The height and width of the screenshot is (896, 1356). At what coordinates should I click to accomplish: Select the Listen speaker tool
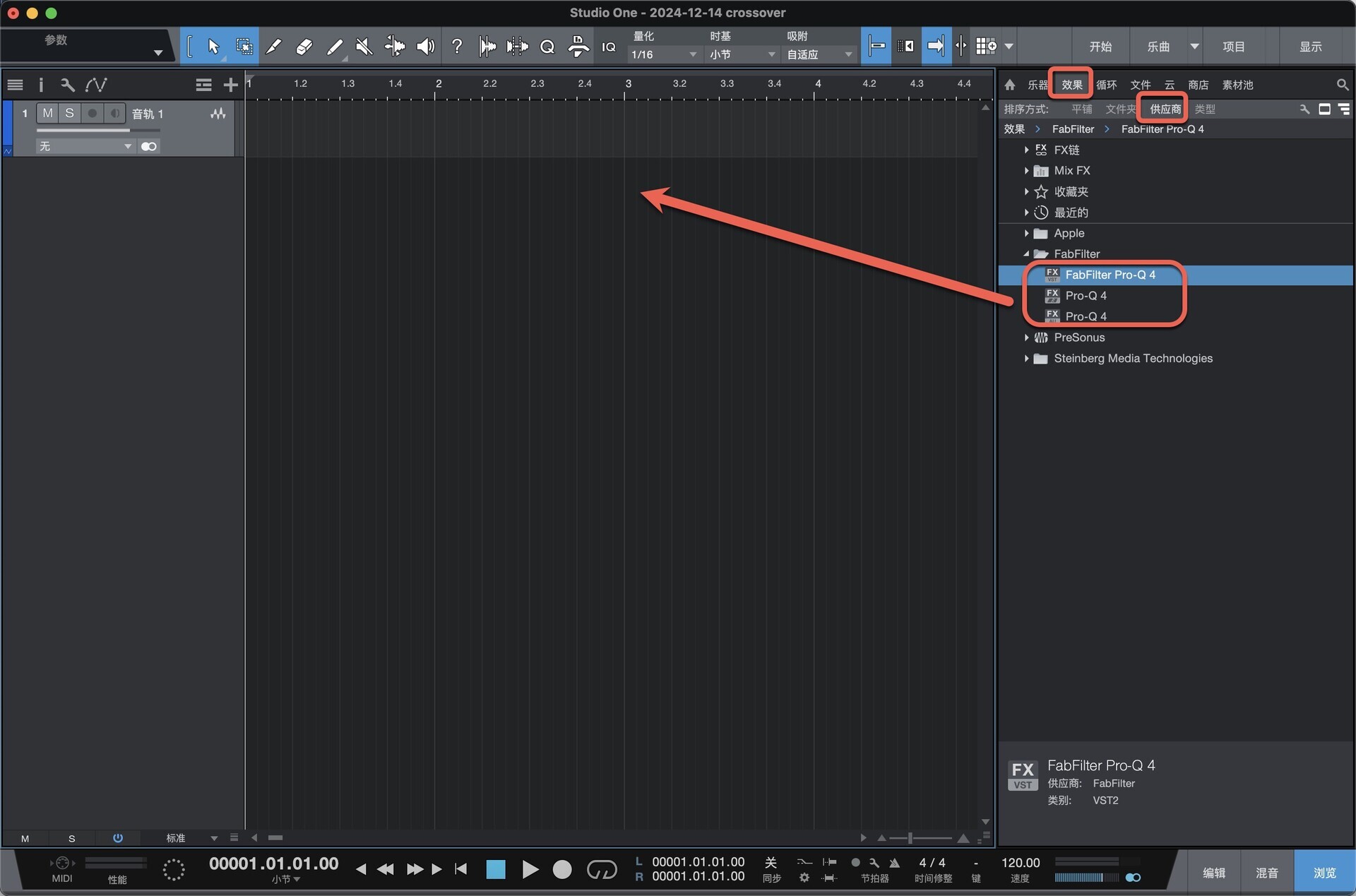424,47
